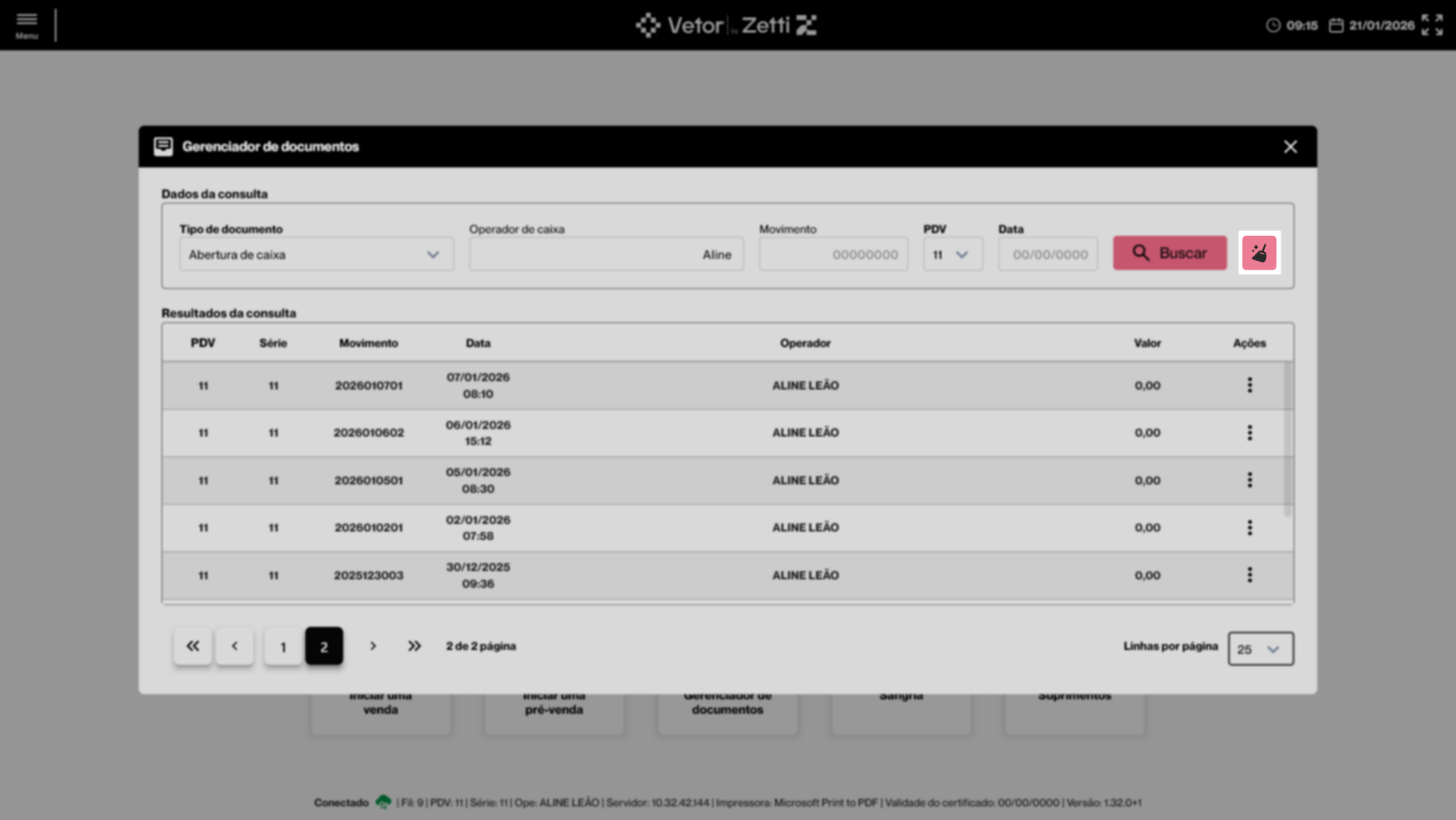Open actions menu for movimento 2026010701
Image resolution: width=1456 pixels, height=820 pixels.
click(1250, 385)
